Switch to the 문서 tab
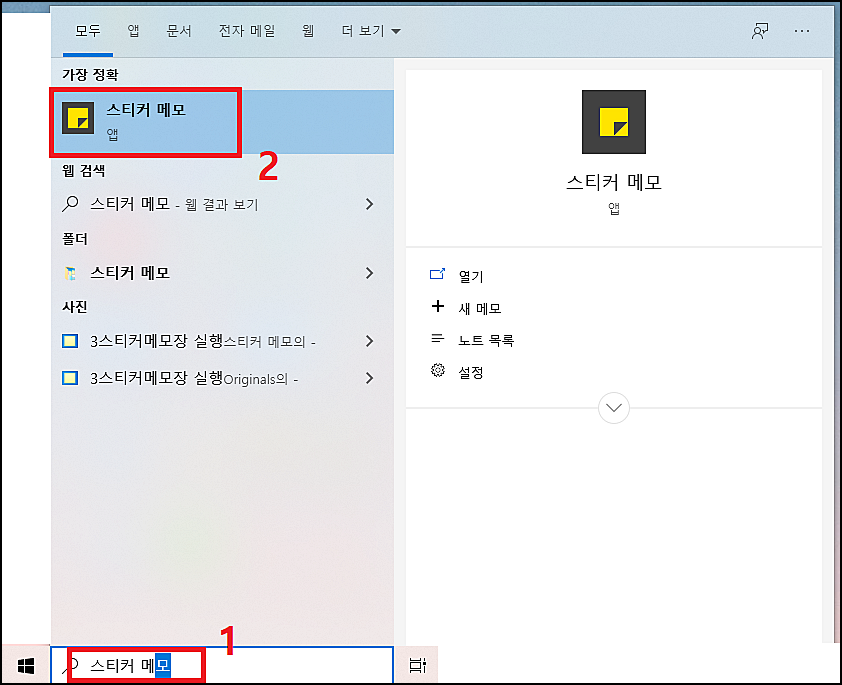 [x=179, y=31]
